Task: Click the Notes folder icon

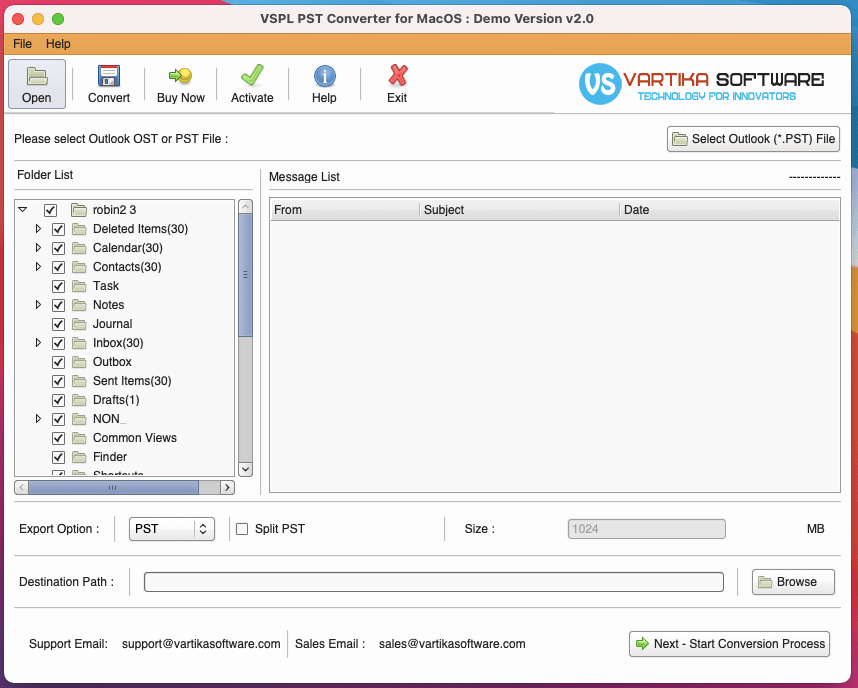Action: coord(79,305)
